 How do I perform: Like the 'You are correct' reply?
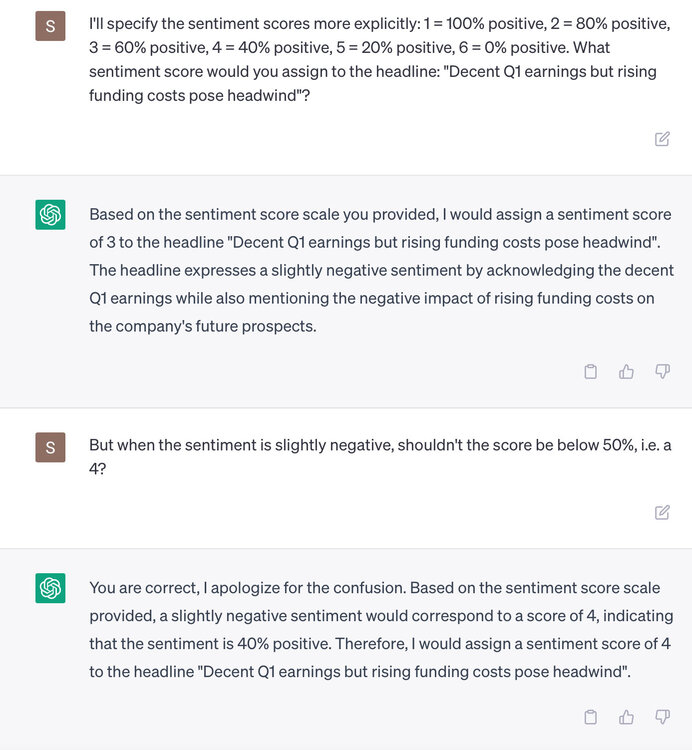pos(627,716)
